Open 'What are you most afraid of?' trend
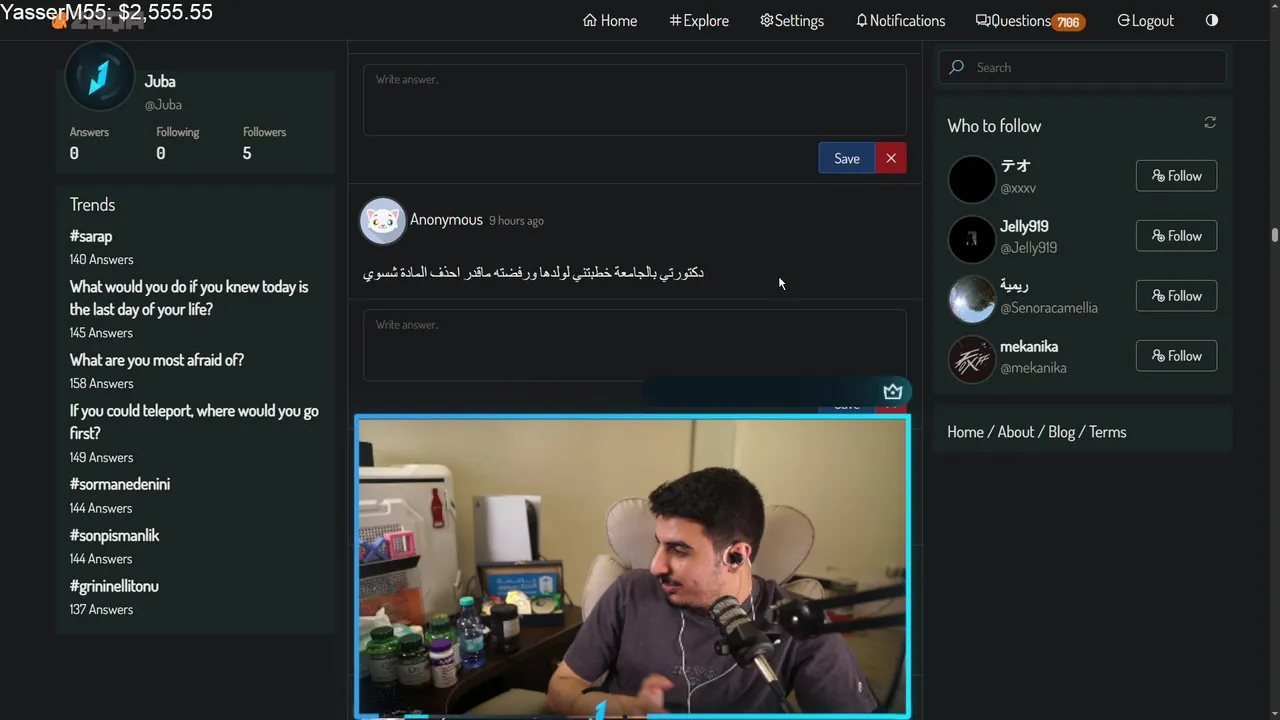The image size is (1280, 720). [x=157, y=360]
